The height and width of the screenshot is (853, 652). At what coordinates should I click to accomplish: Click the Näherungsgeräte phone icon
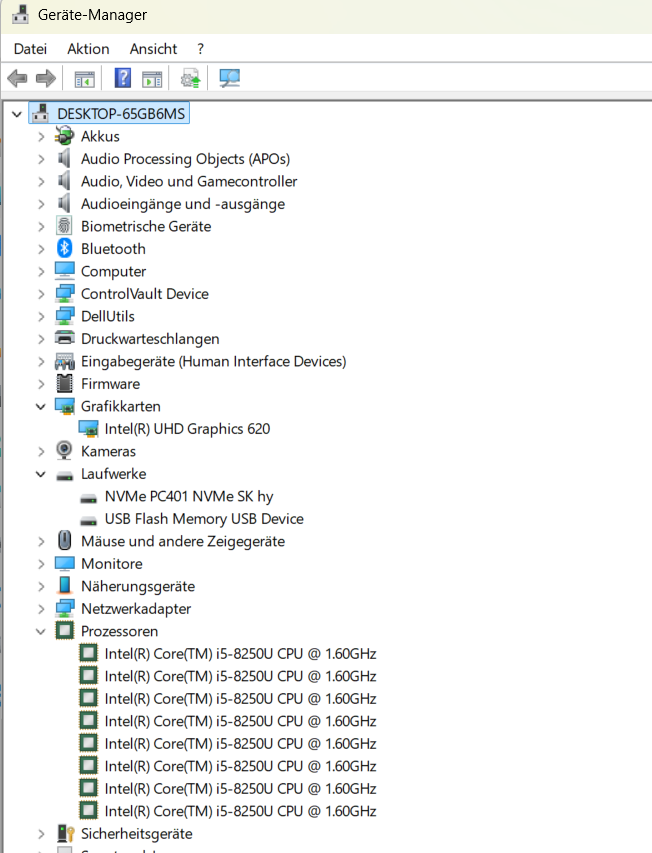64,586
